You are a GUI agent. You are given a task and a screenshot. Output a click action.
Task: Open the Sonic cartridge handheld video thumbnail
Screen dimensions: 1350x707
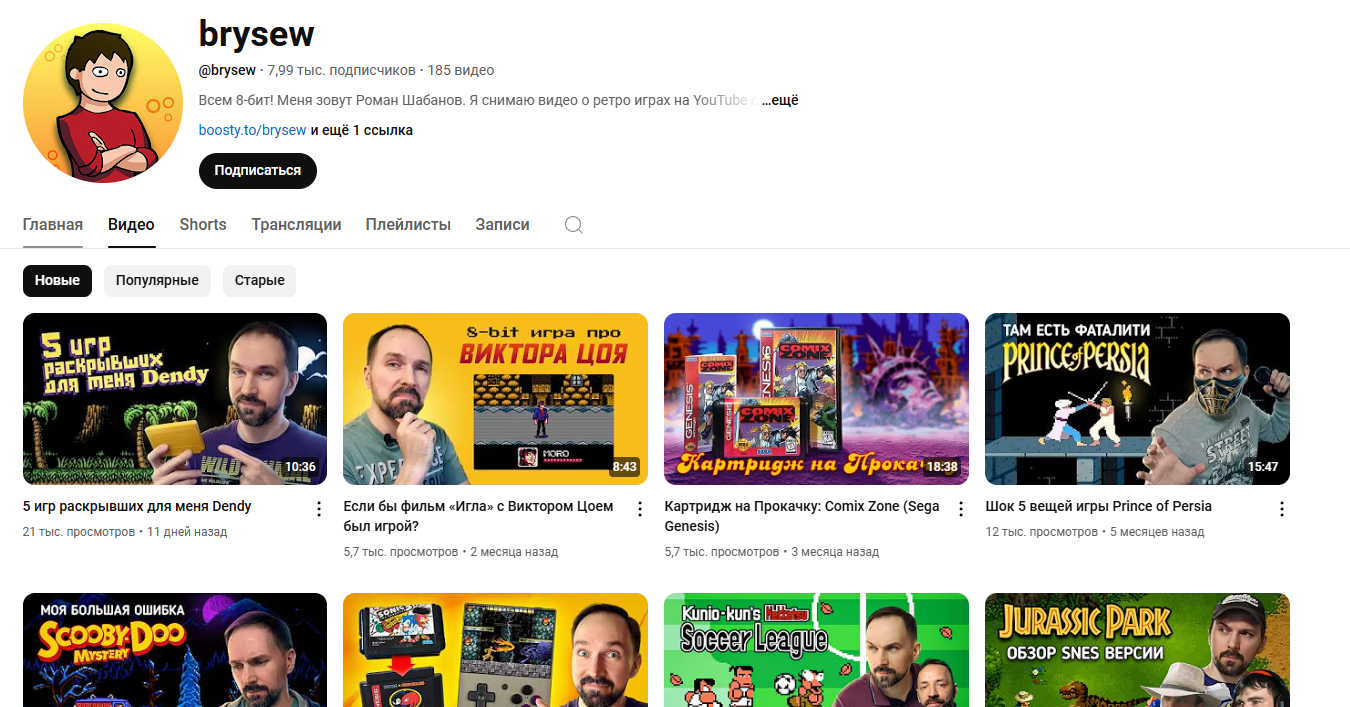click(495, 650)
